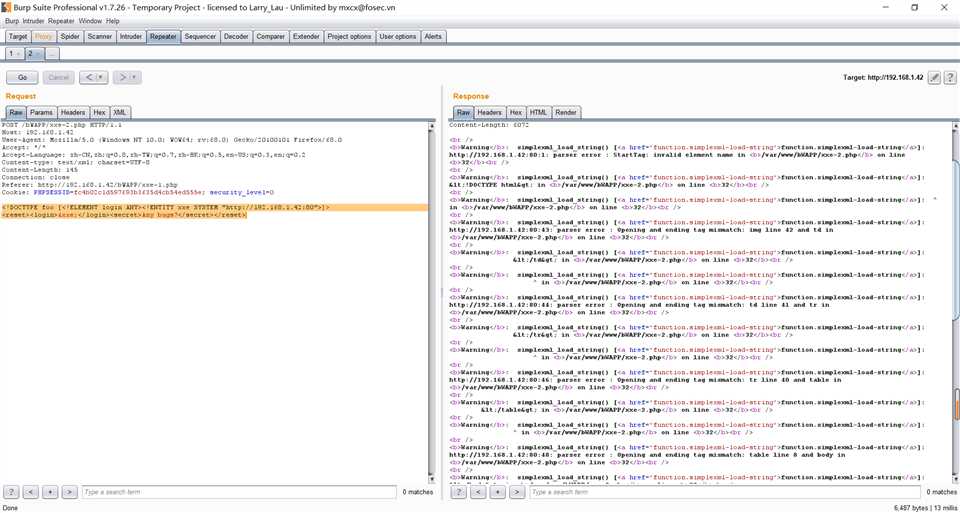Image resolution: width=960 pixels, height=513 pixels.
Task: Go forward to next request in history
Action: pos(122,78)
